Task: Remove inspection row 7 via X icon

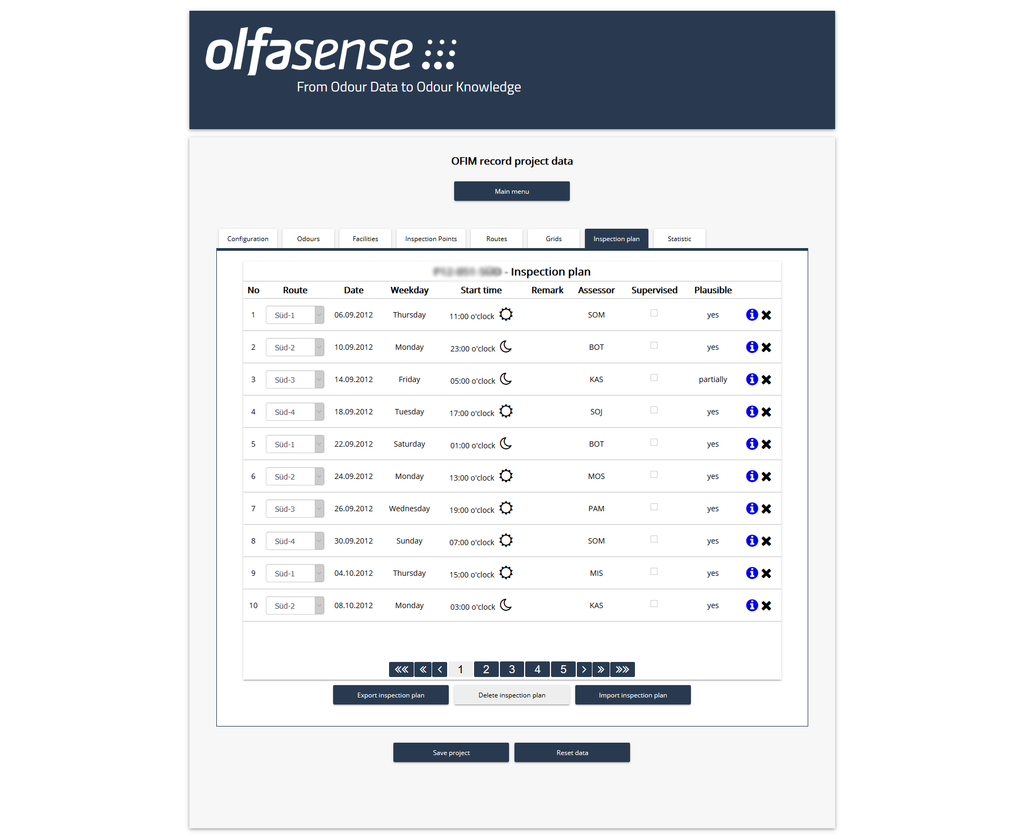Action: coord(766,509)
